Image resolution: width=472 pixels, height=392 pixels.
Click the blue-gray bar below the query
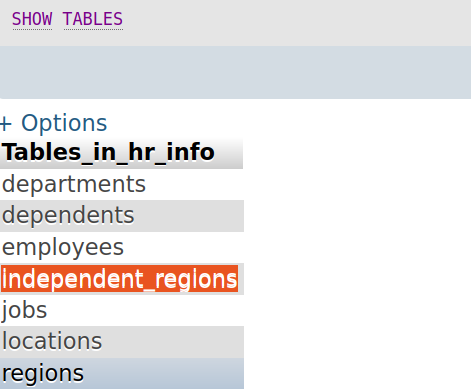click(x=235, y=72)
